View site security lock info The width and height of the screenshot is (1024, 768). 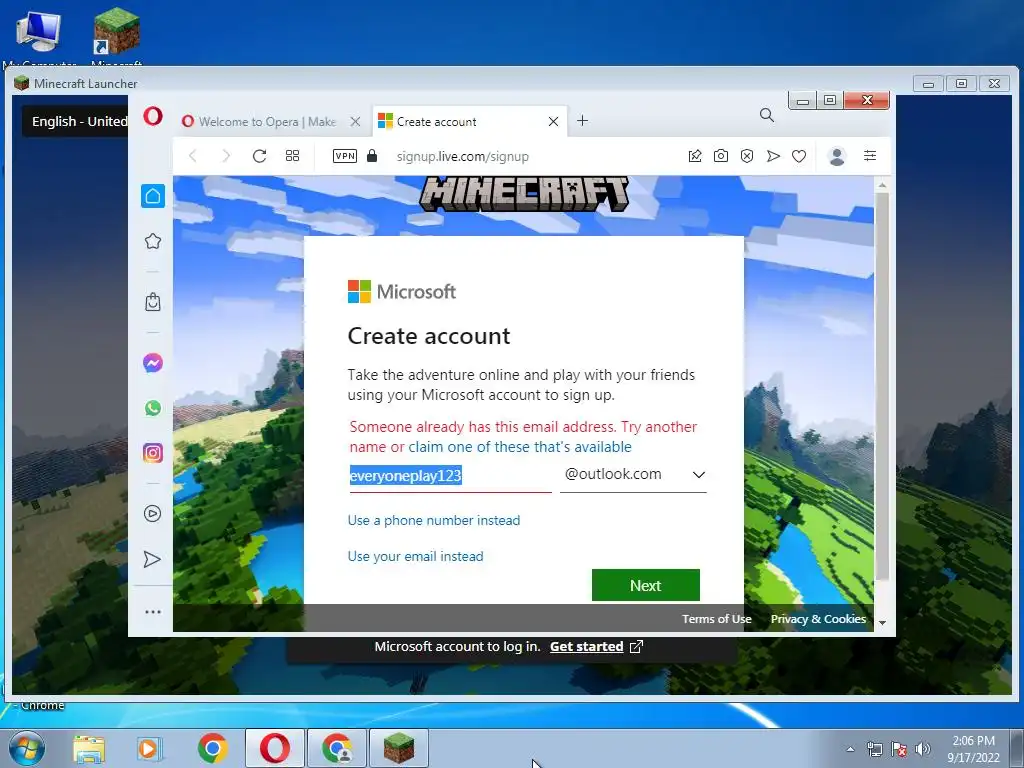(x=372, y=155)
